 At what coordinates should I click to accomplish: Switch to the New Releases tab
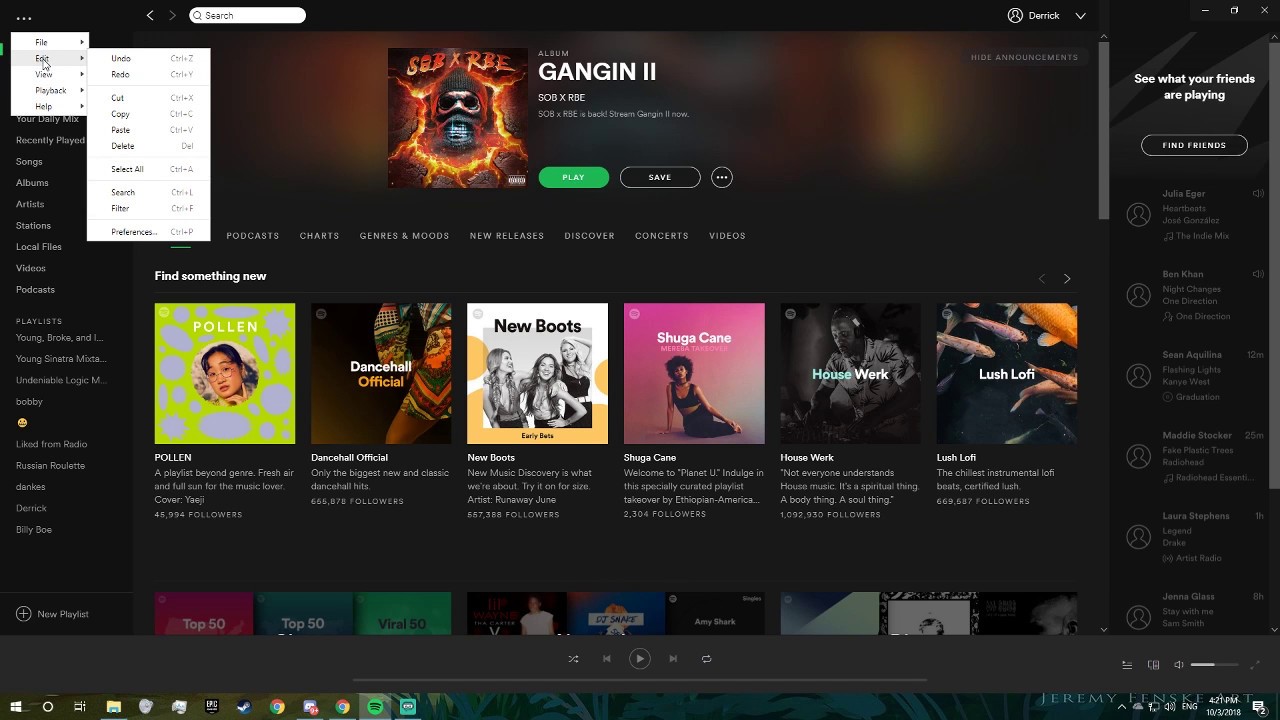coord(507,236)
